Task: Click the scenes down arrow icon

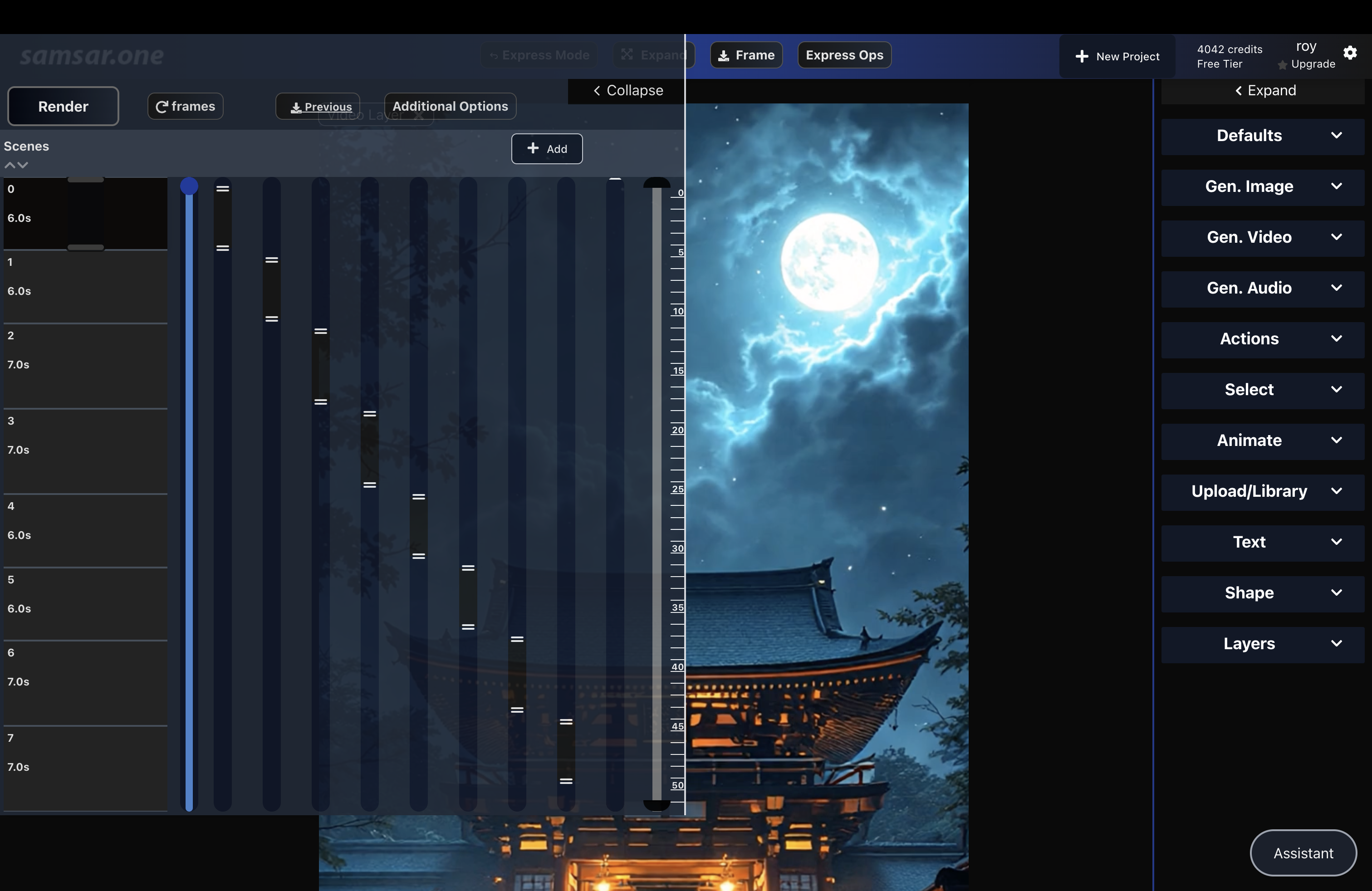Action: 23,166
